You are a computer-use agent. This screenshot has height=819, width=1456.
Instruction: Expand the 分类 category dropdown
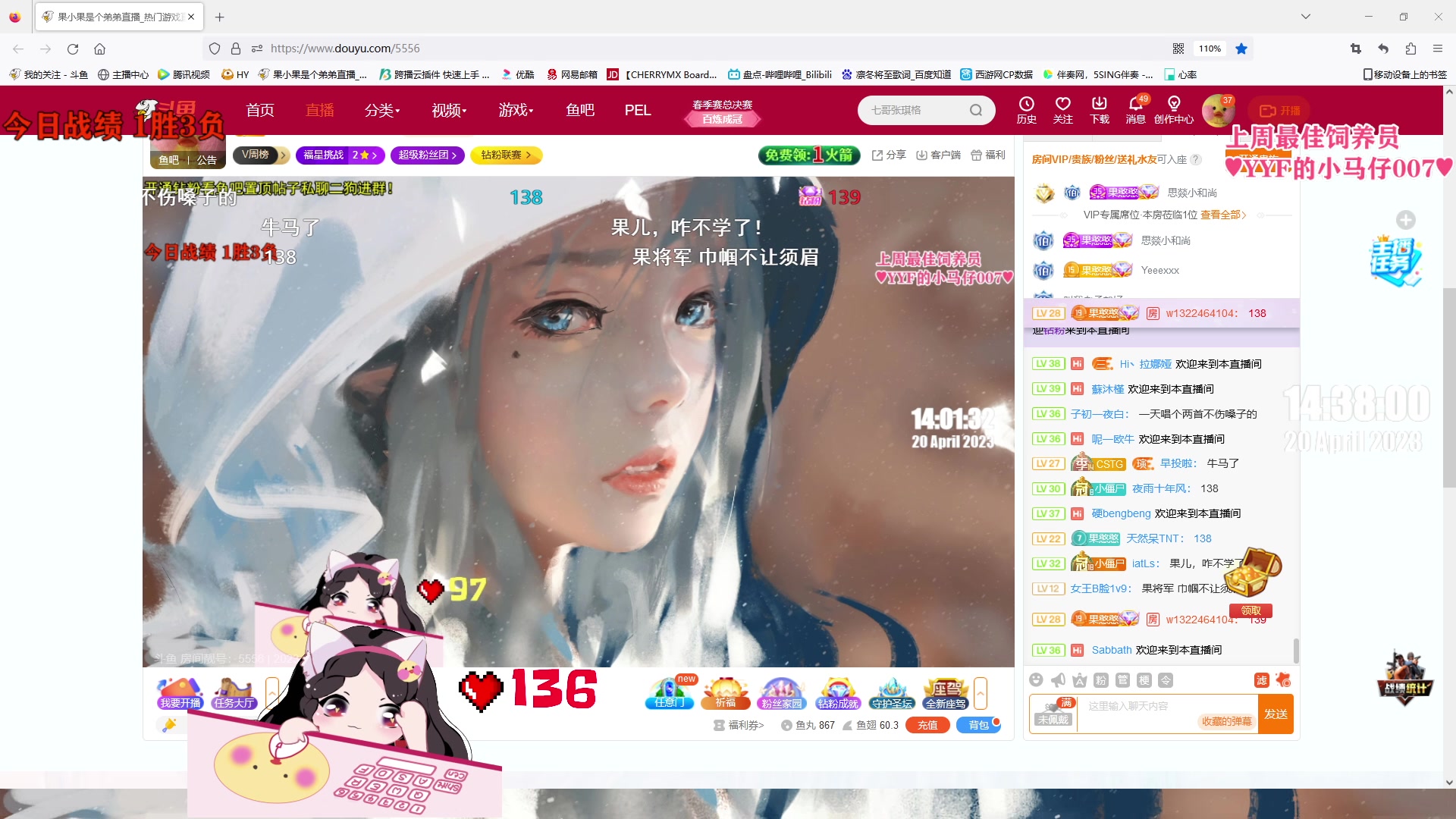(x=381, y=110)
